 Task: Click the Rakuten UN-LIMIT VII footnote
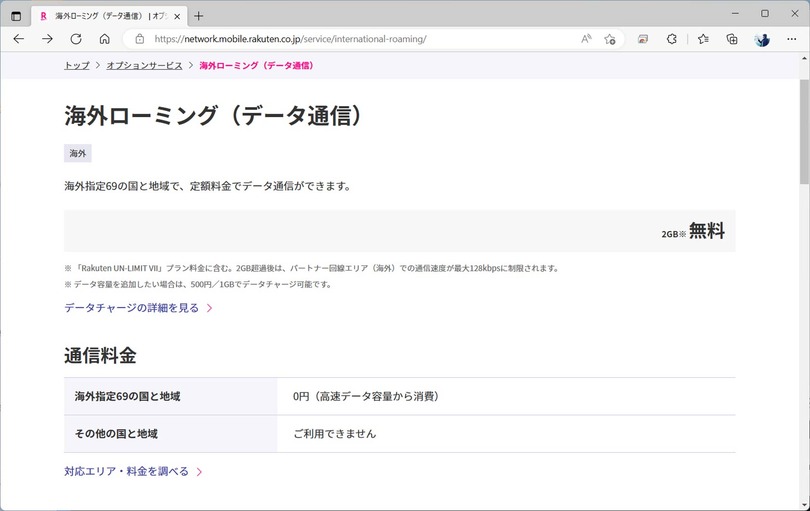coord(311,268)
